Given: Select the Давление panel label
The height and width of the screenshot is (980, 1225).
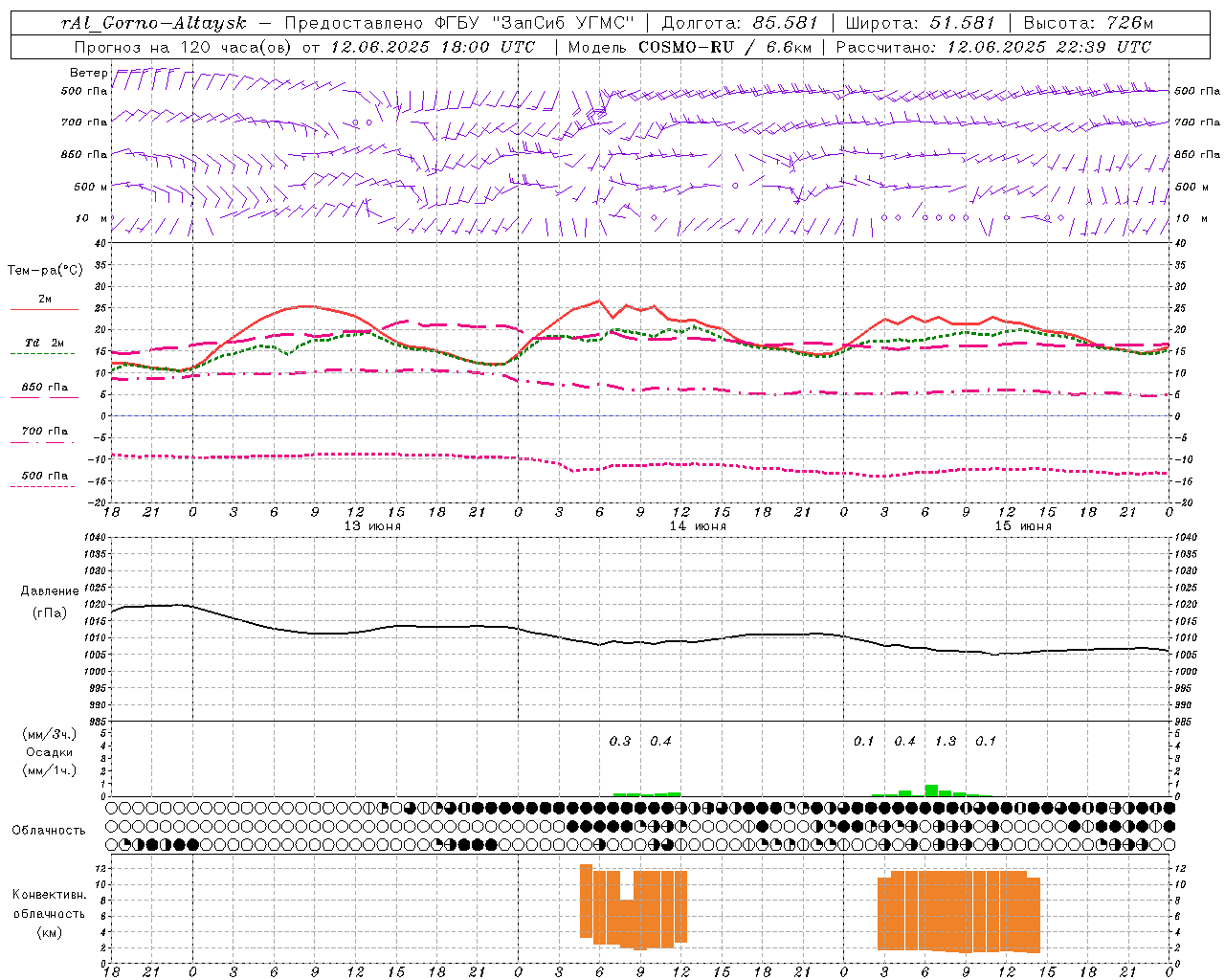Looking at the screenshot, I should pos(50,591).
